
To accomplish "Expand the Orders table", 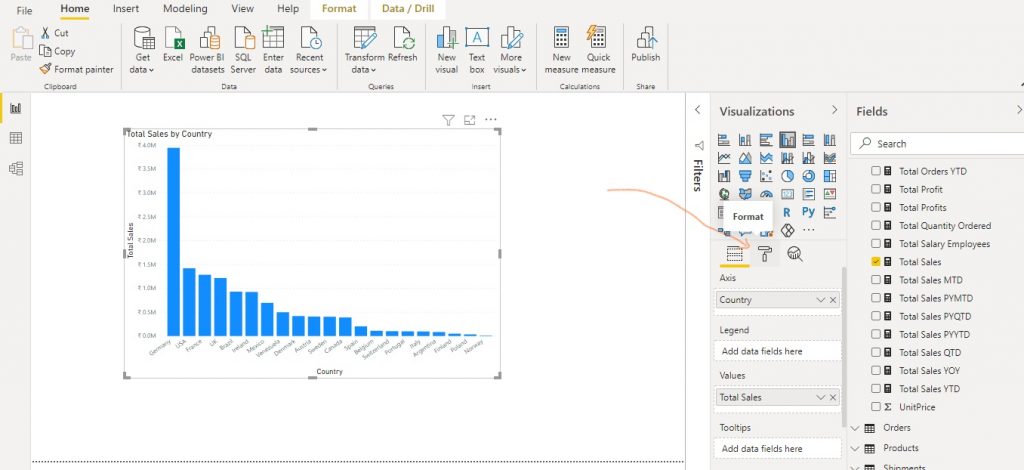I will point(856,428).
